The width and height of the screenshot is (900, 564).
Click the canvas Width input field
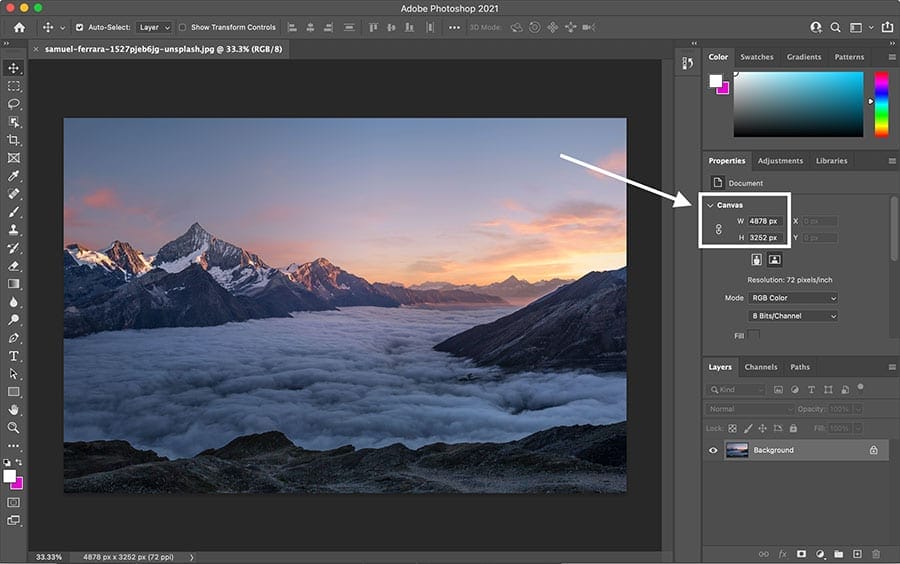point(765,221)
